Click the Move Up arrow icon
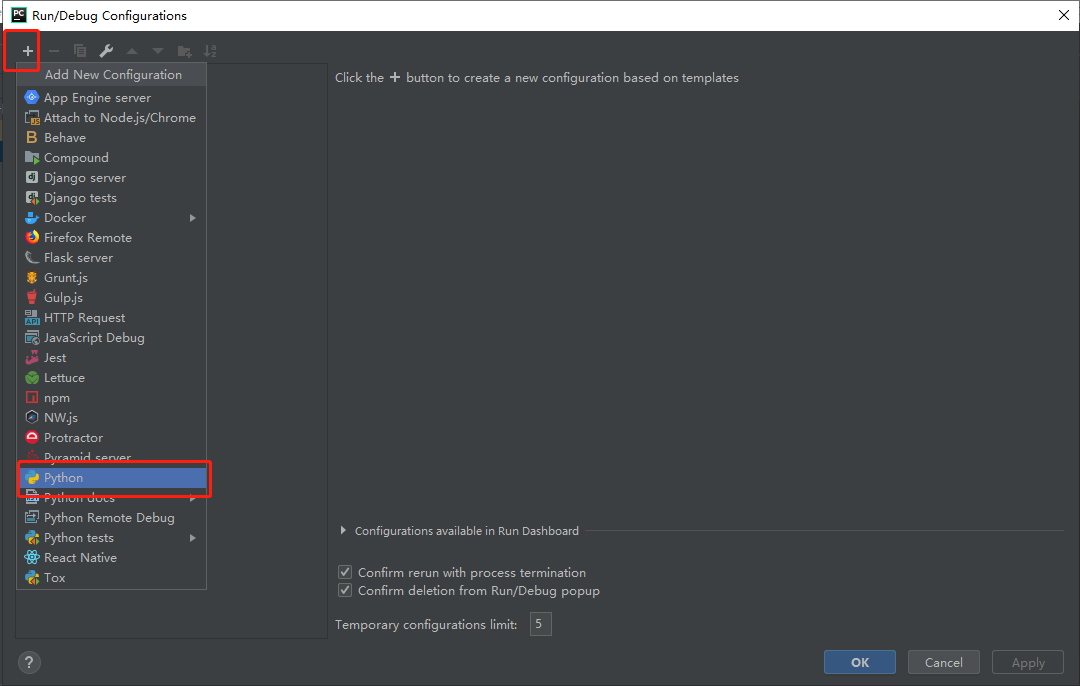 132,51
